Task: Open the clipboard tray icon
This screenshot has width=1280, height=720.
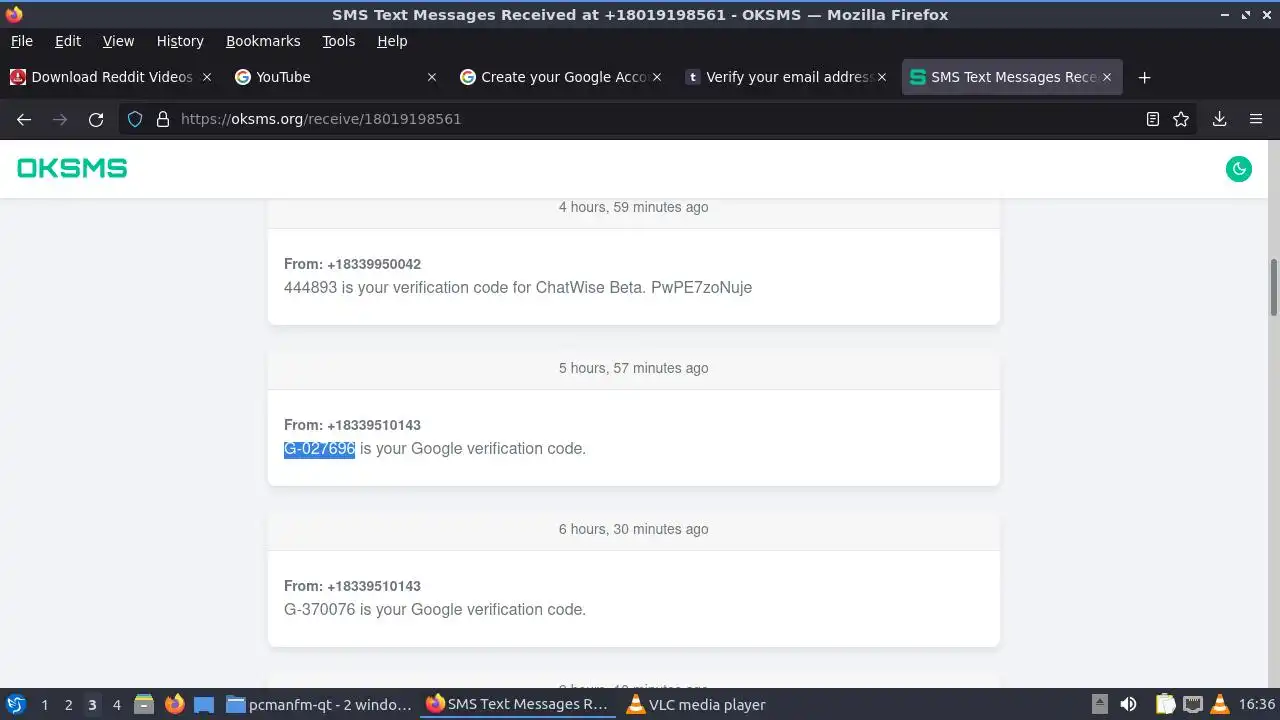Action: coord(1165,704)
